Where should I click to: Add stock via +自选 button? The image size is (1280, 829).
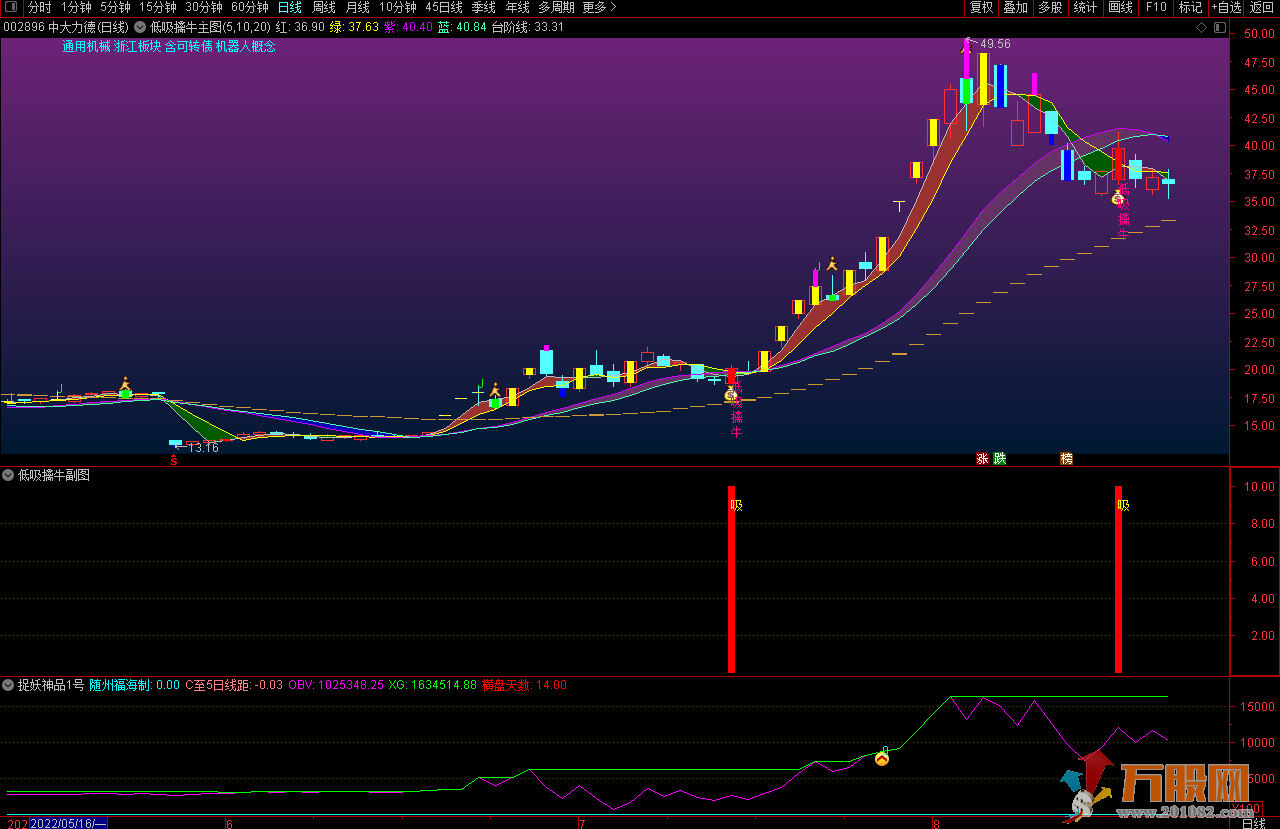1227,7
